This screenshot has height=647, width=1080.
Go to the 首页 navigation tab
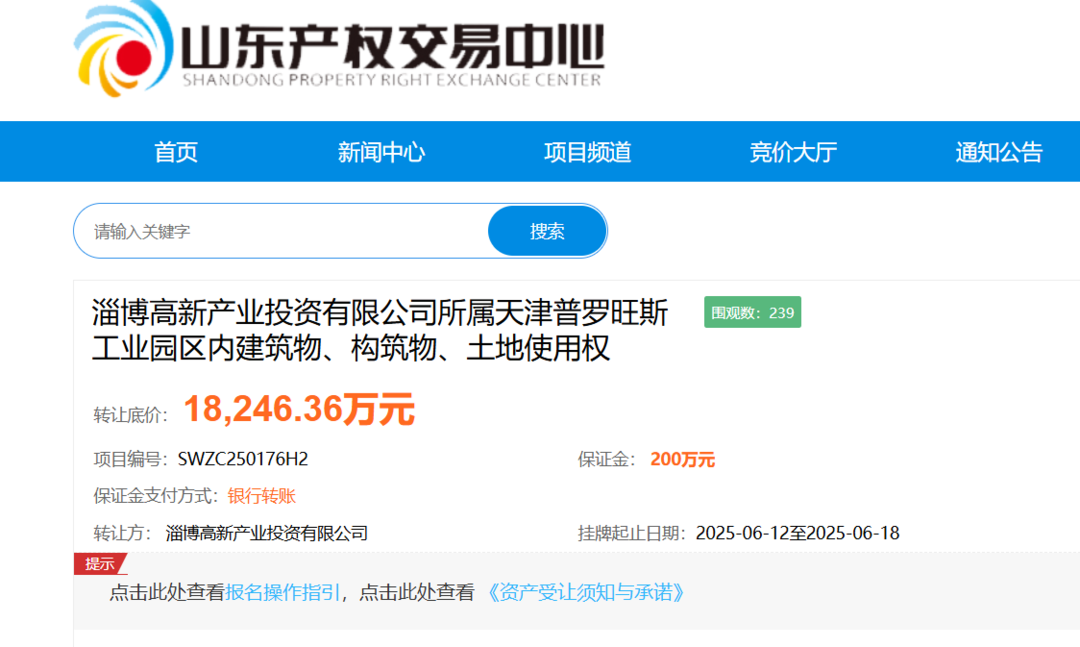click(x=176, y=152)
